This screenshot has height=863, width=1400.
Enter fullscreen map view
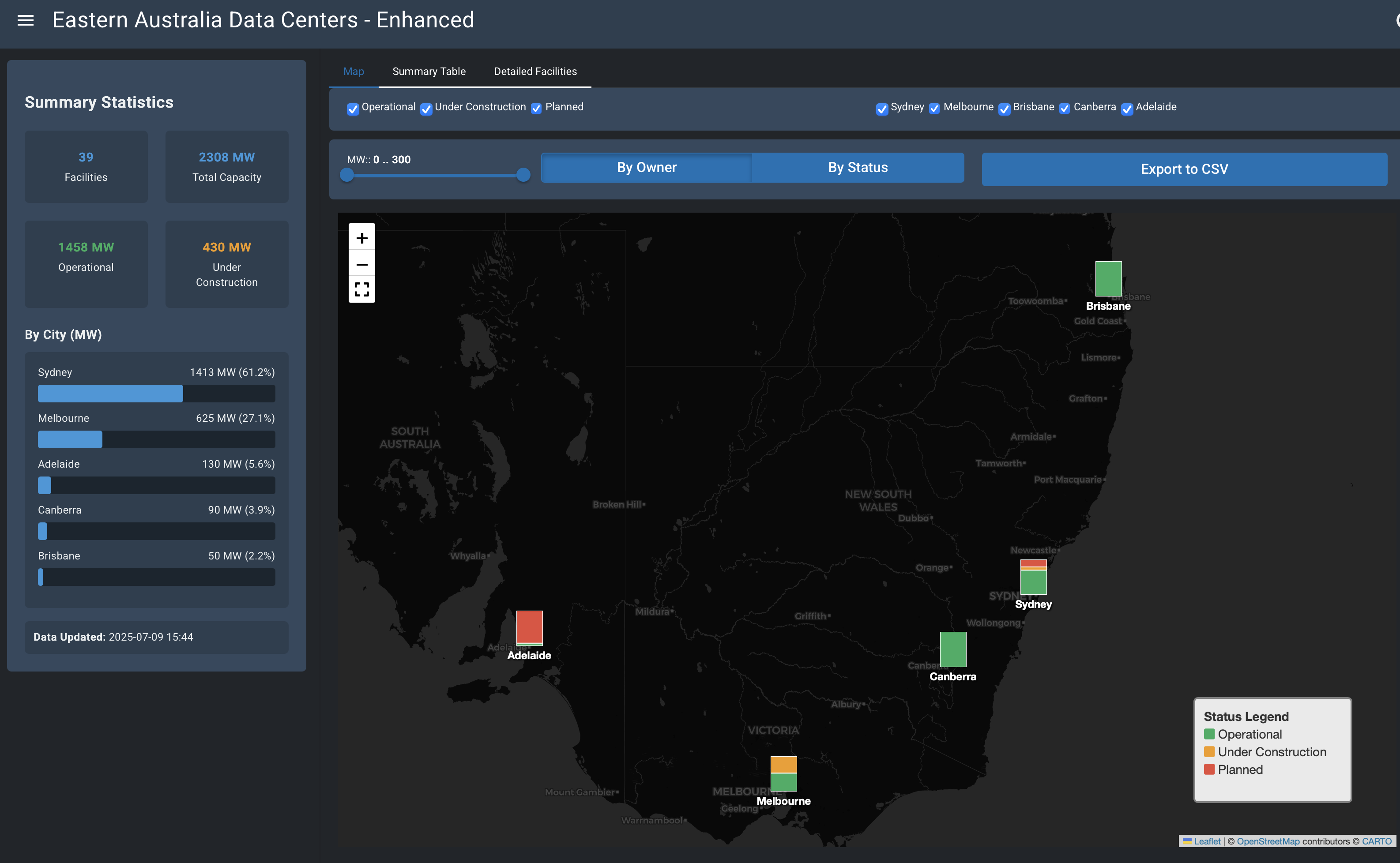361,289
